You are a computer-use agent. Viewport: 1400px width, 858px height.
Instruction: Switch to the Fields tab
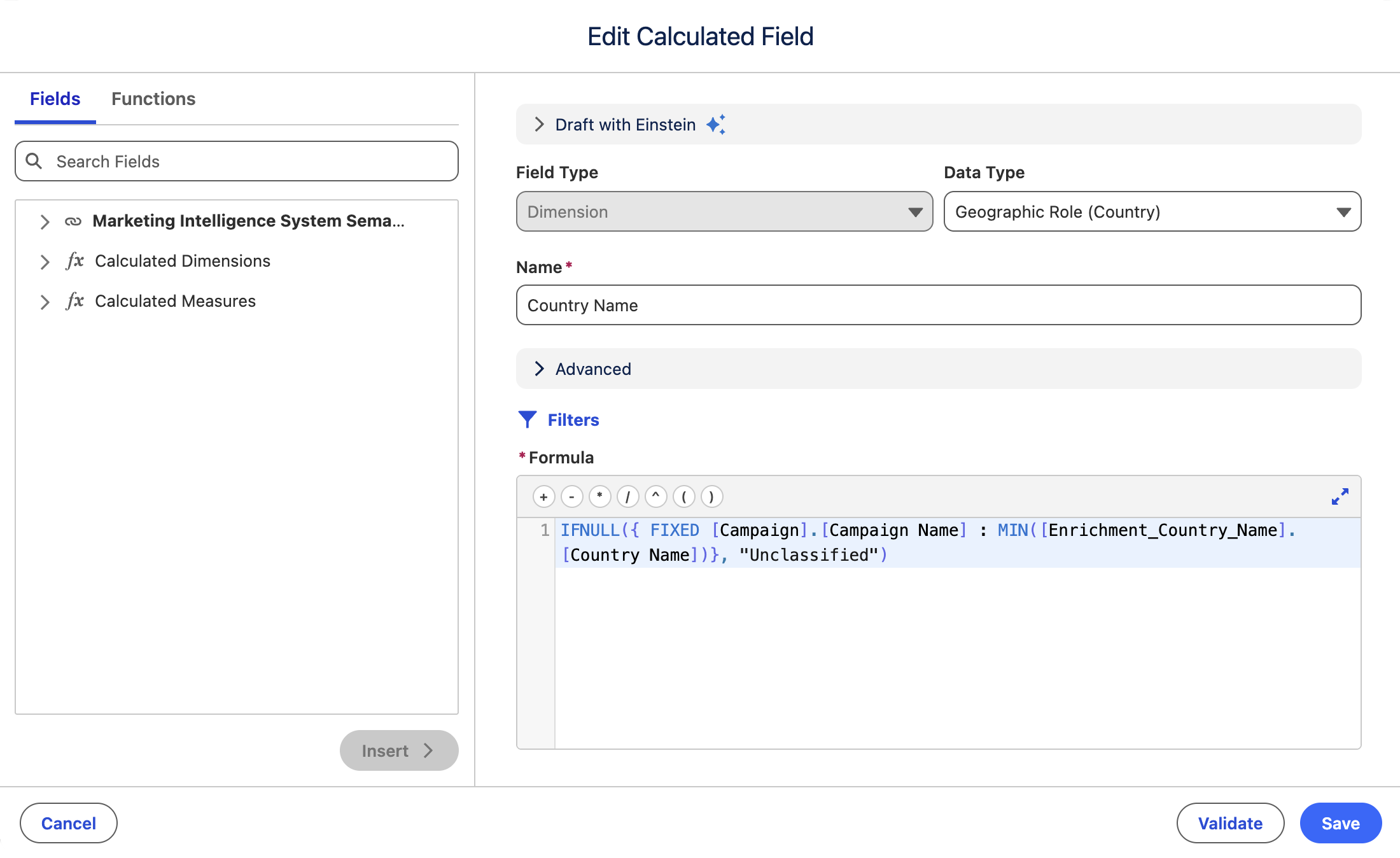(55, 99)
